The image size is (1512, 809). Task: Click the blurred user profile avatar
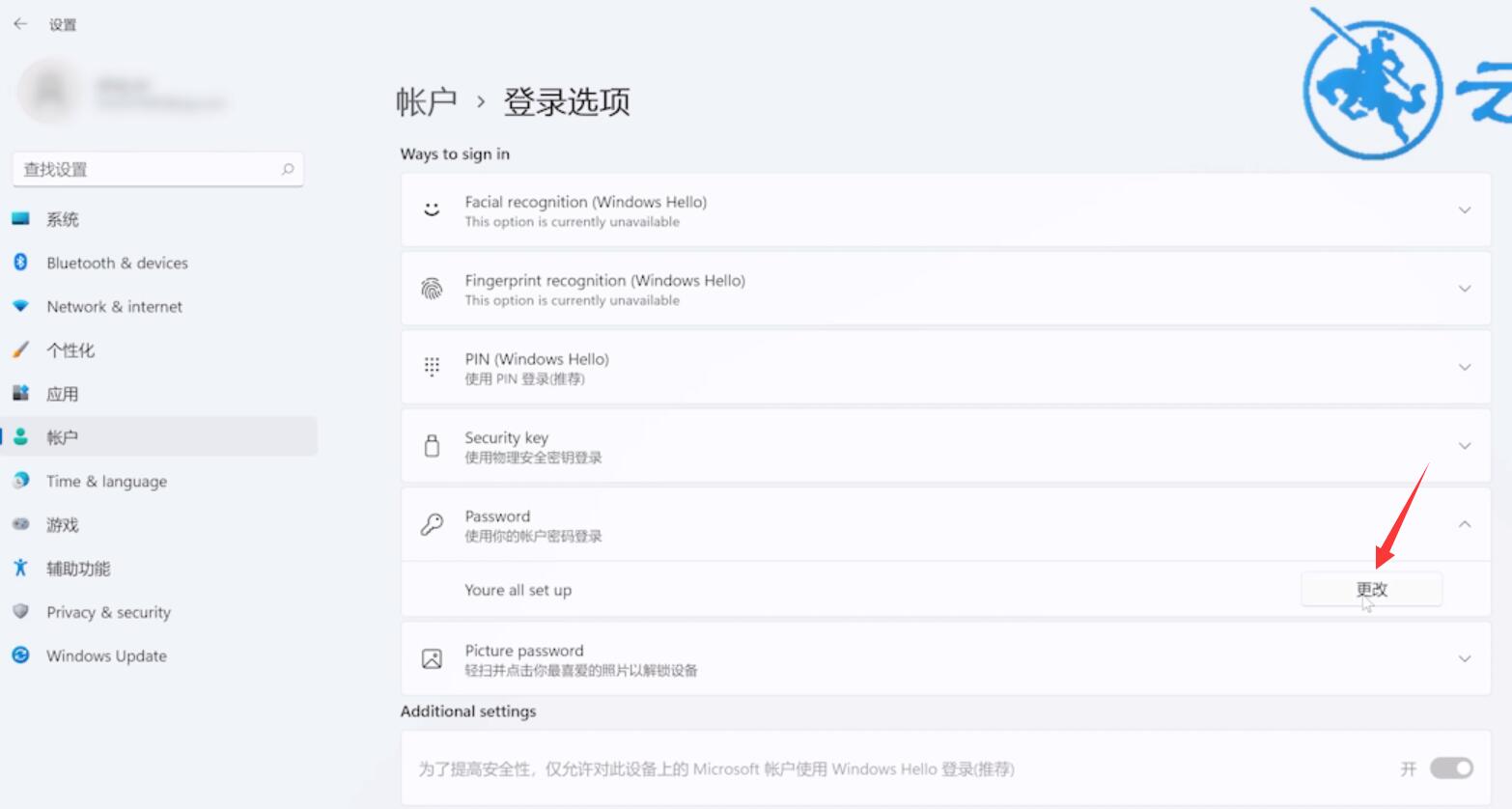pos(49,91)
